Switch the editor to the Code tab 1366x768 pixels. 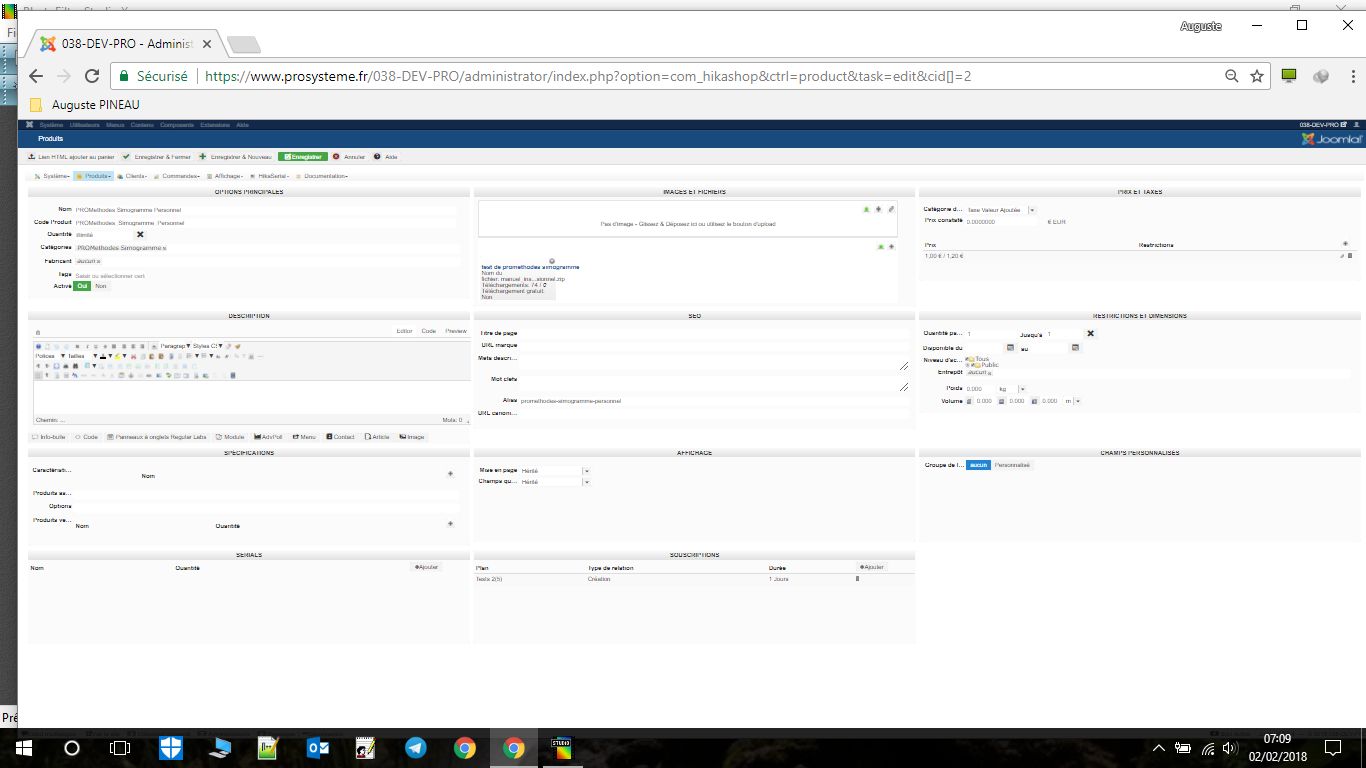point(429,331)
